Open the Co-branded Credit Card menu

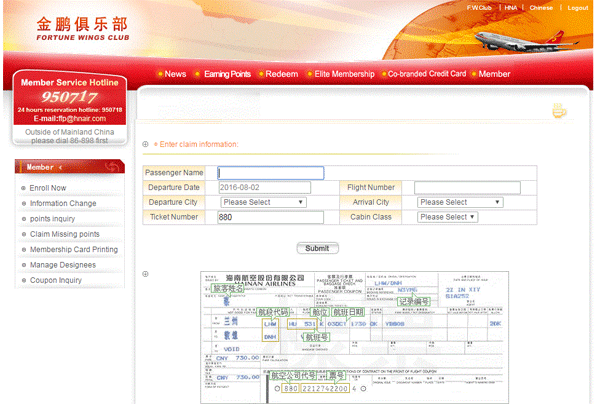(427, 73)
